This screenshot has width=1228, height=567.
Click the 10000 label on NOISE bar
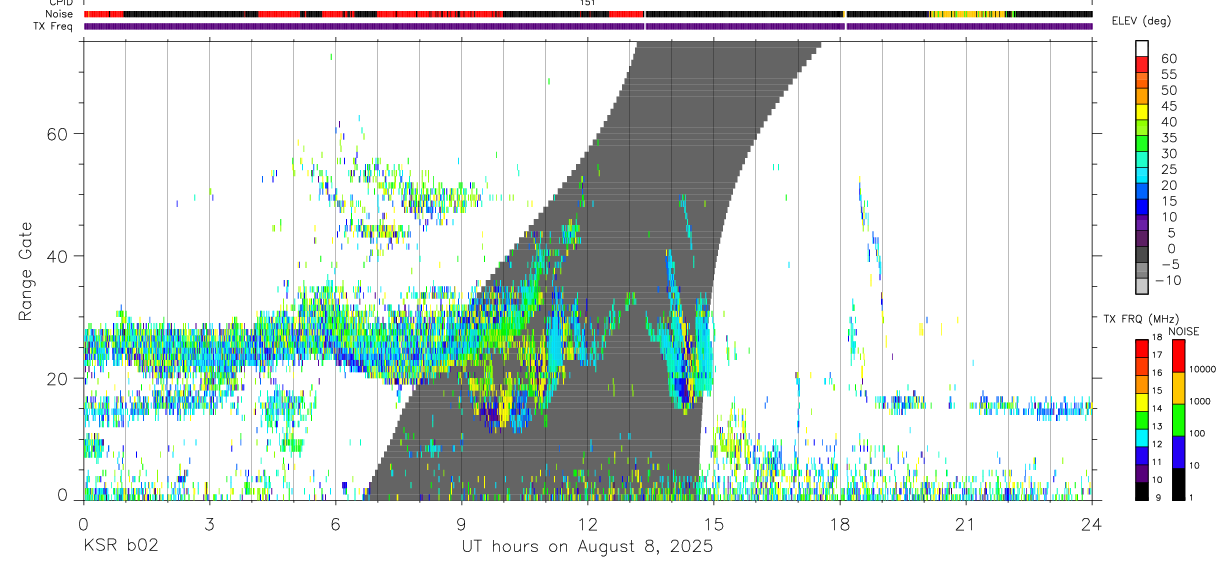pos(1202,369)
